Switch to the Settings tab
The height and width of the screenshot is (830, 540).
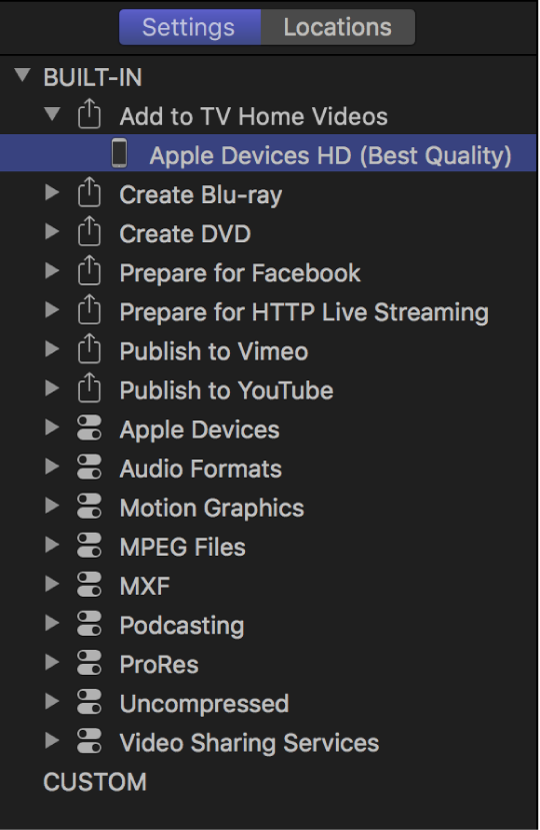click(x=190, y=27)
